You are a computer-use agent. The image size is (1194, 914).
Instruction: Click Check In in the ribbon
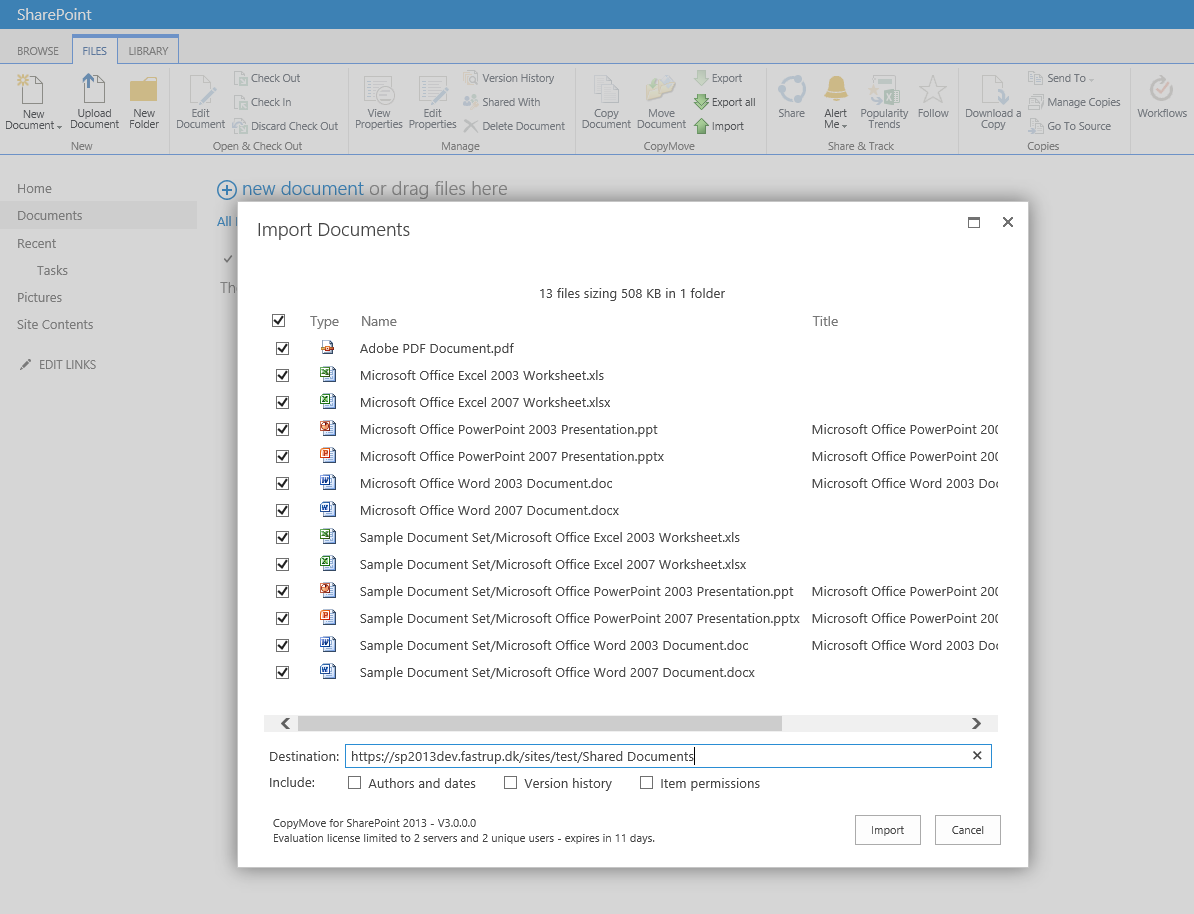[x=262, y=102]
